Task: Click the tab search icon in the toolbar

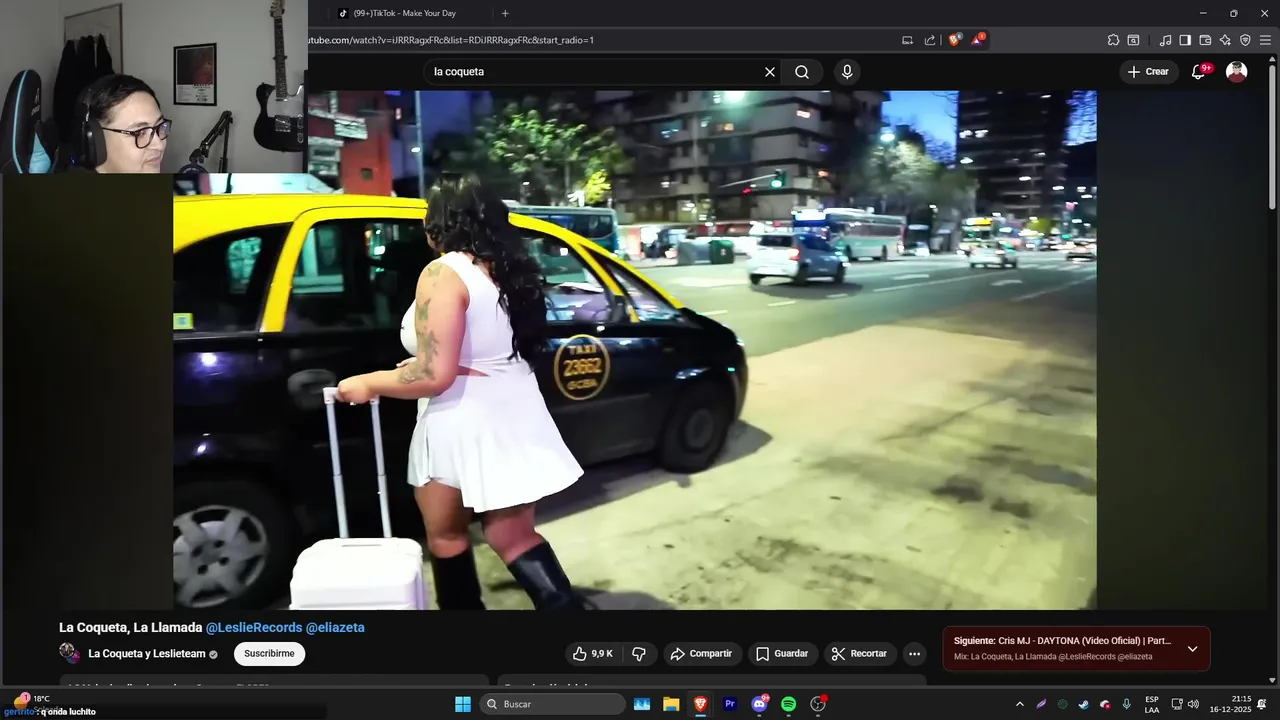Action: (x=1133, y=40)
